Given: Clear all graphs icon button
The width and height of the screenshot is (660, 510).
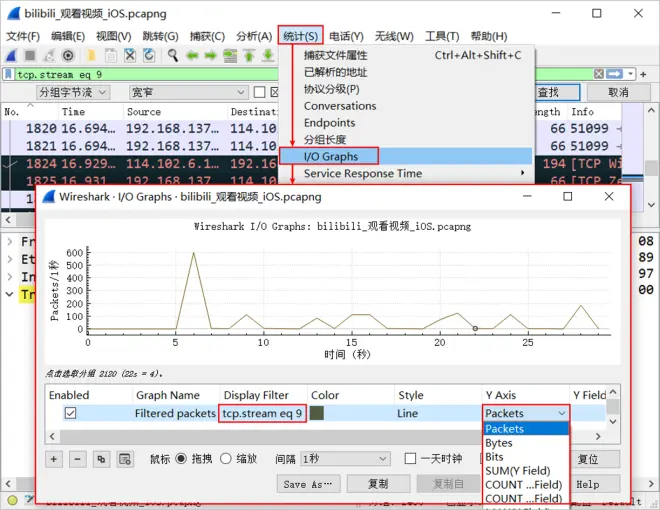Looking at the screenshot, I should 125,459.
